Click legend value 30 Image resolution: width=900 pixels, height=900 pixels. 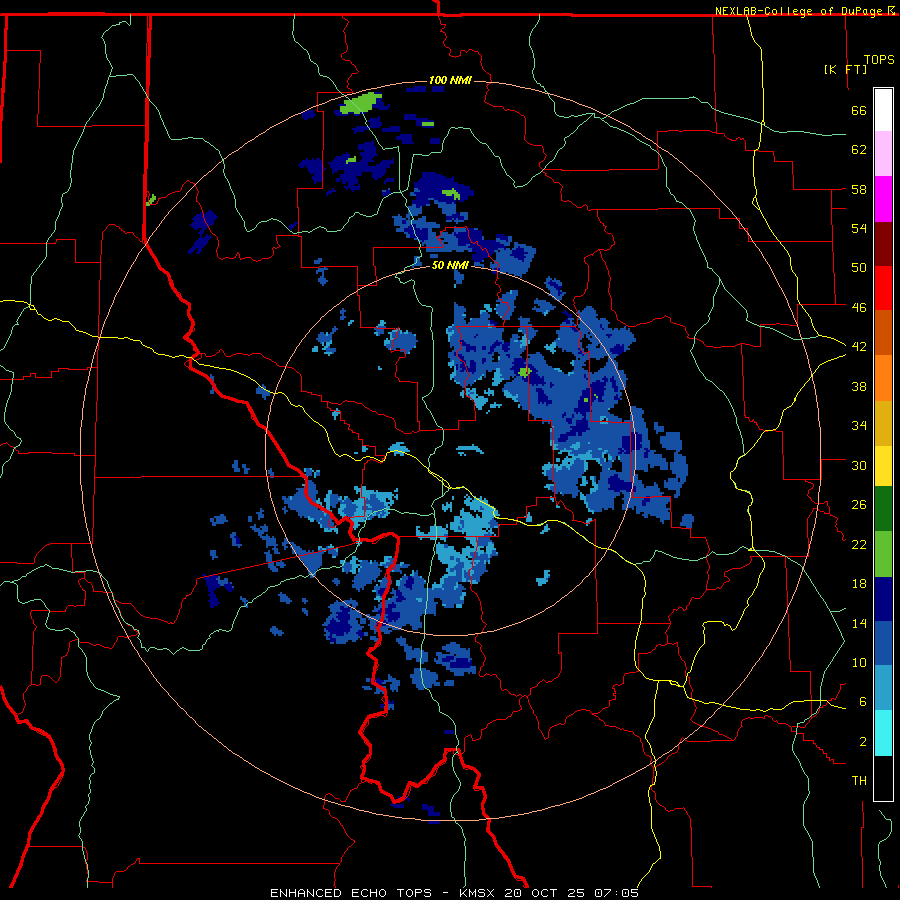coord(859,465)
